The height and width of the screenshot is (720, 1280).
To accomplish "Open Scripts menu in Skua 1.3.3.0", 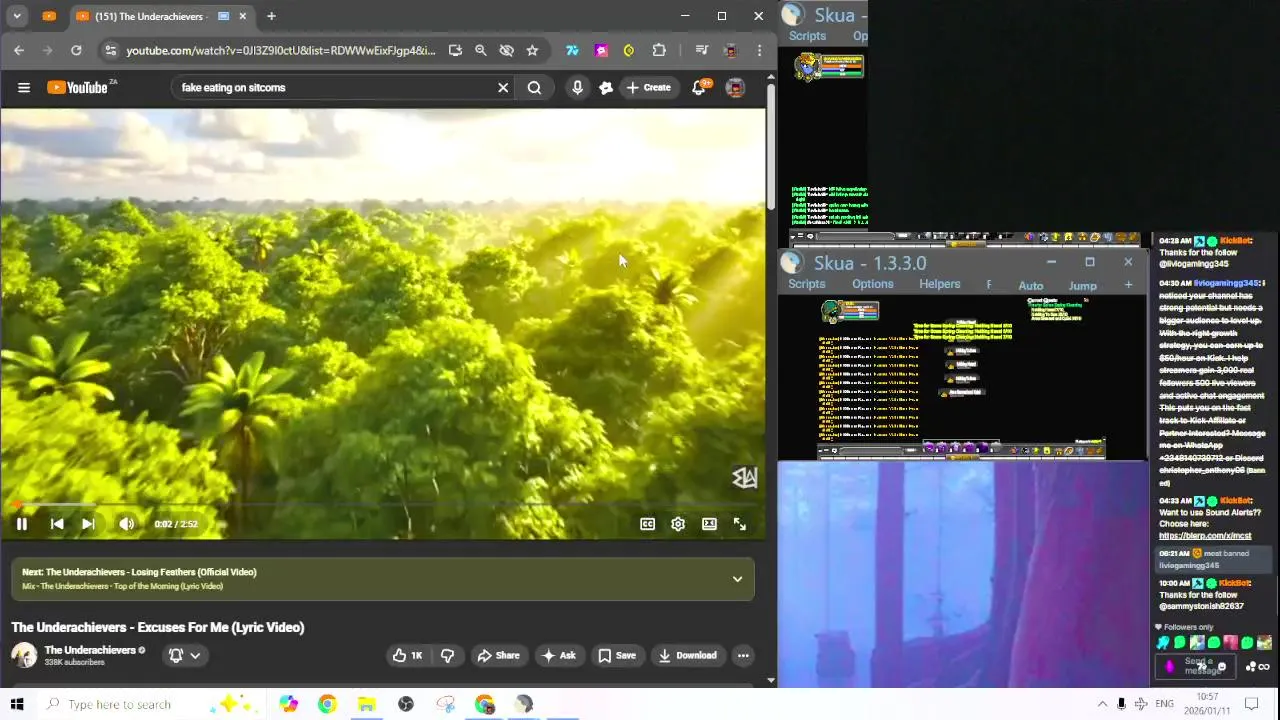I will point(807,285).
